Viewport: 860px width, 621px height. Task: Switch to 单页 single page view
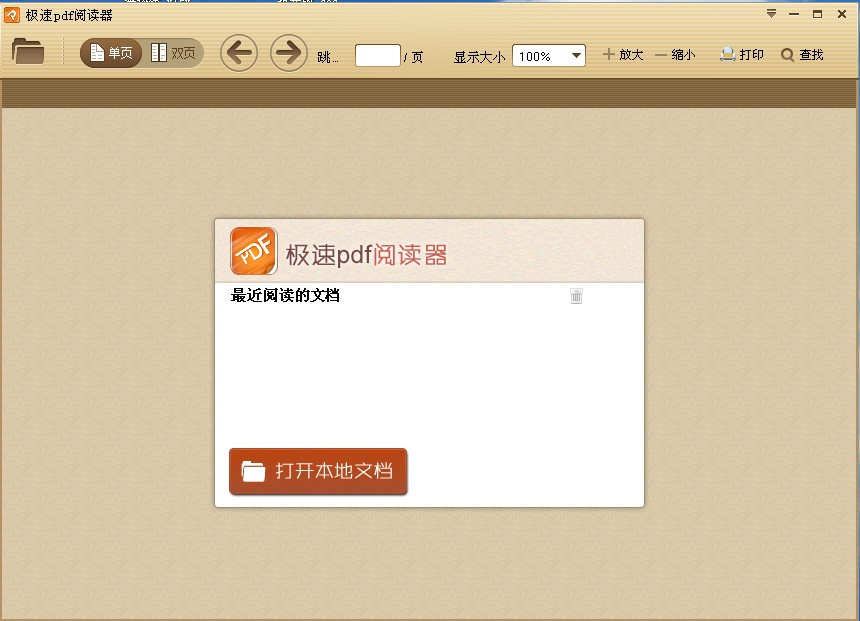pos(111,53)
